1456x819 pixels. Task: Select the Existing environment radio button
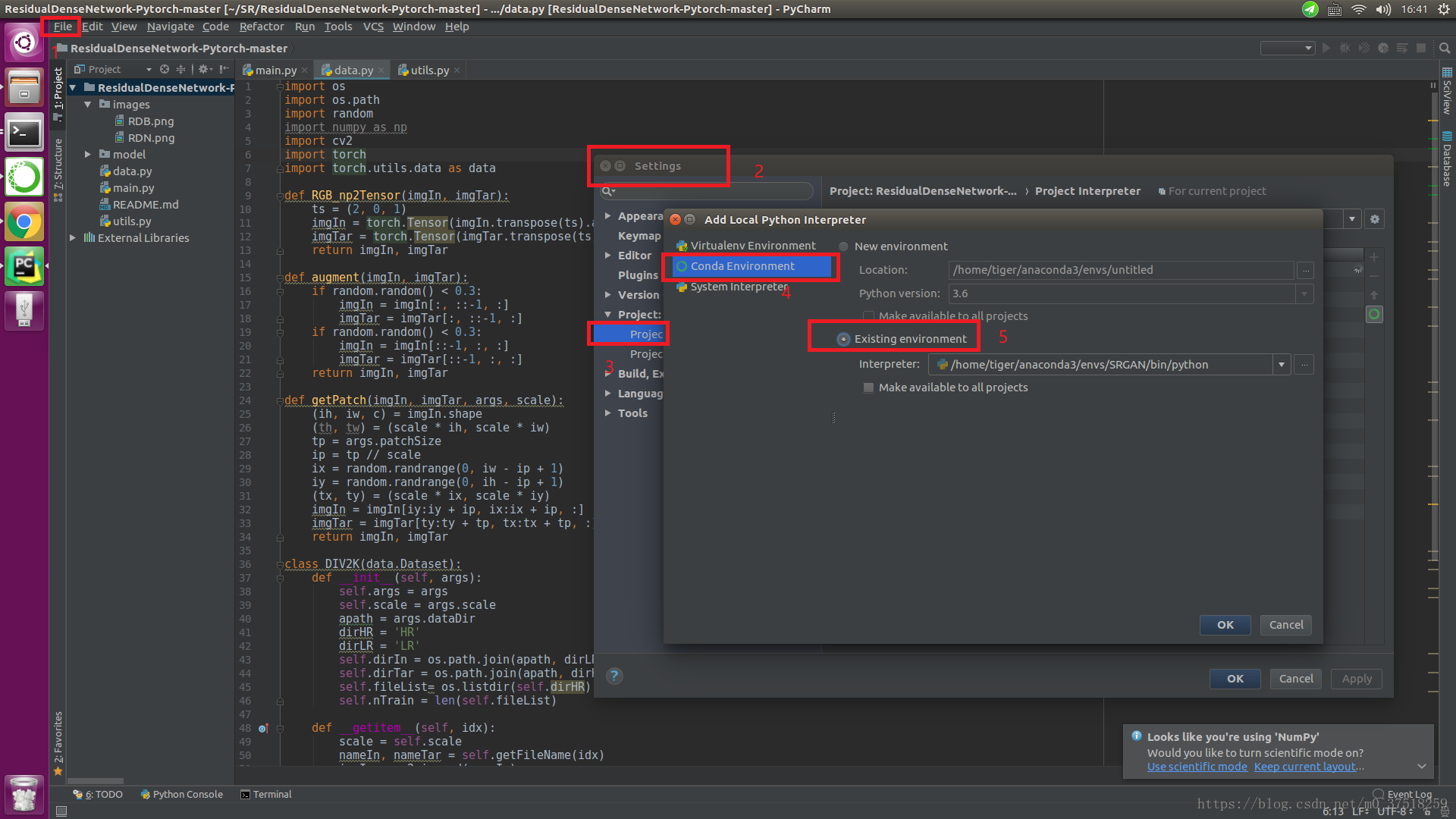[843, 339]
